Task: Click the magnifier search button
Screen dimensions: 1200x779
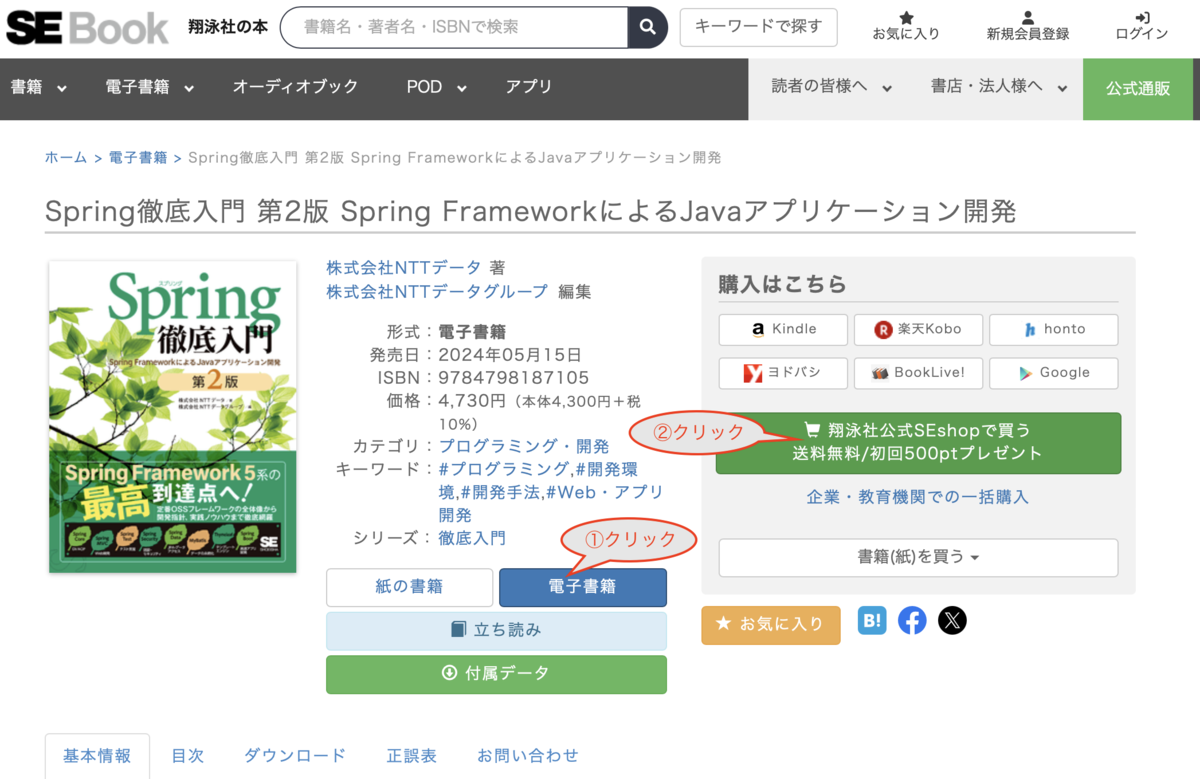Action: click(648, 27)
